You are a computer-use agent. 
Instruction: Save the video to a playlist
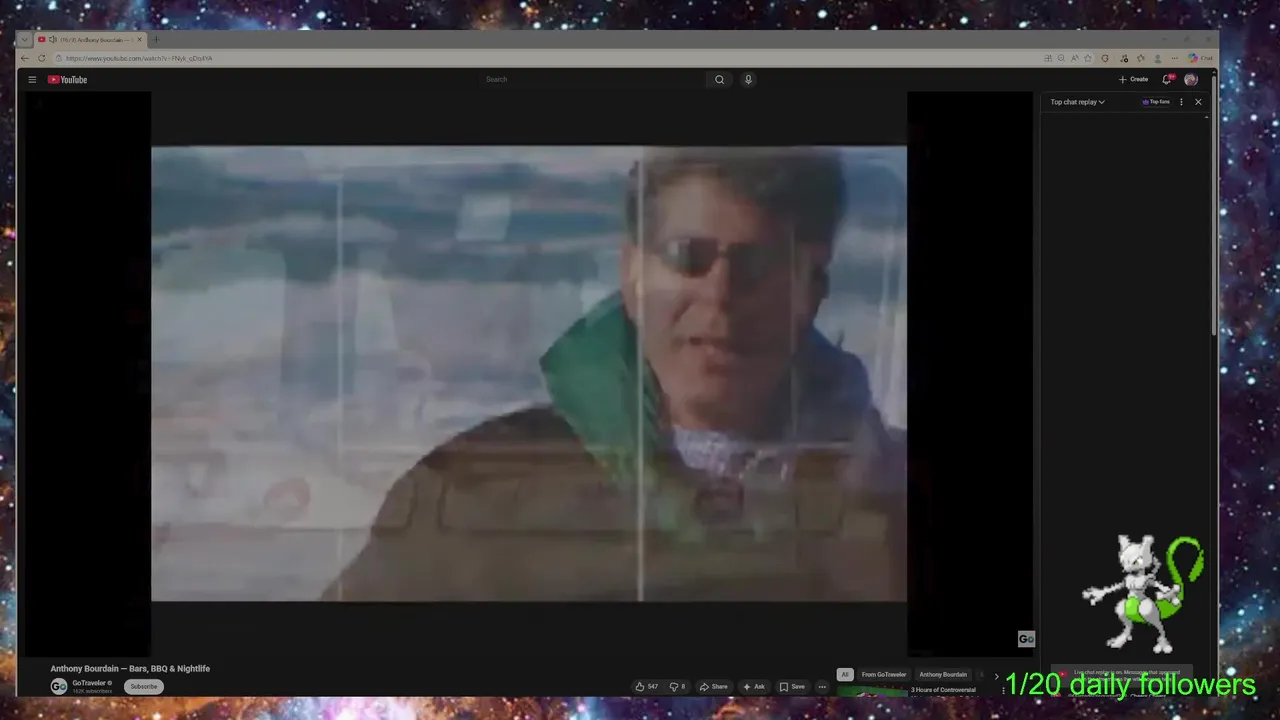coord(792,687)
